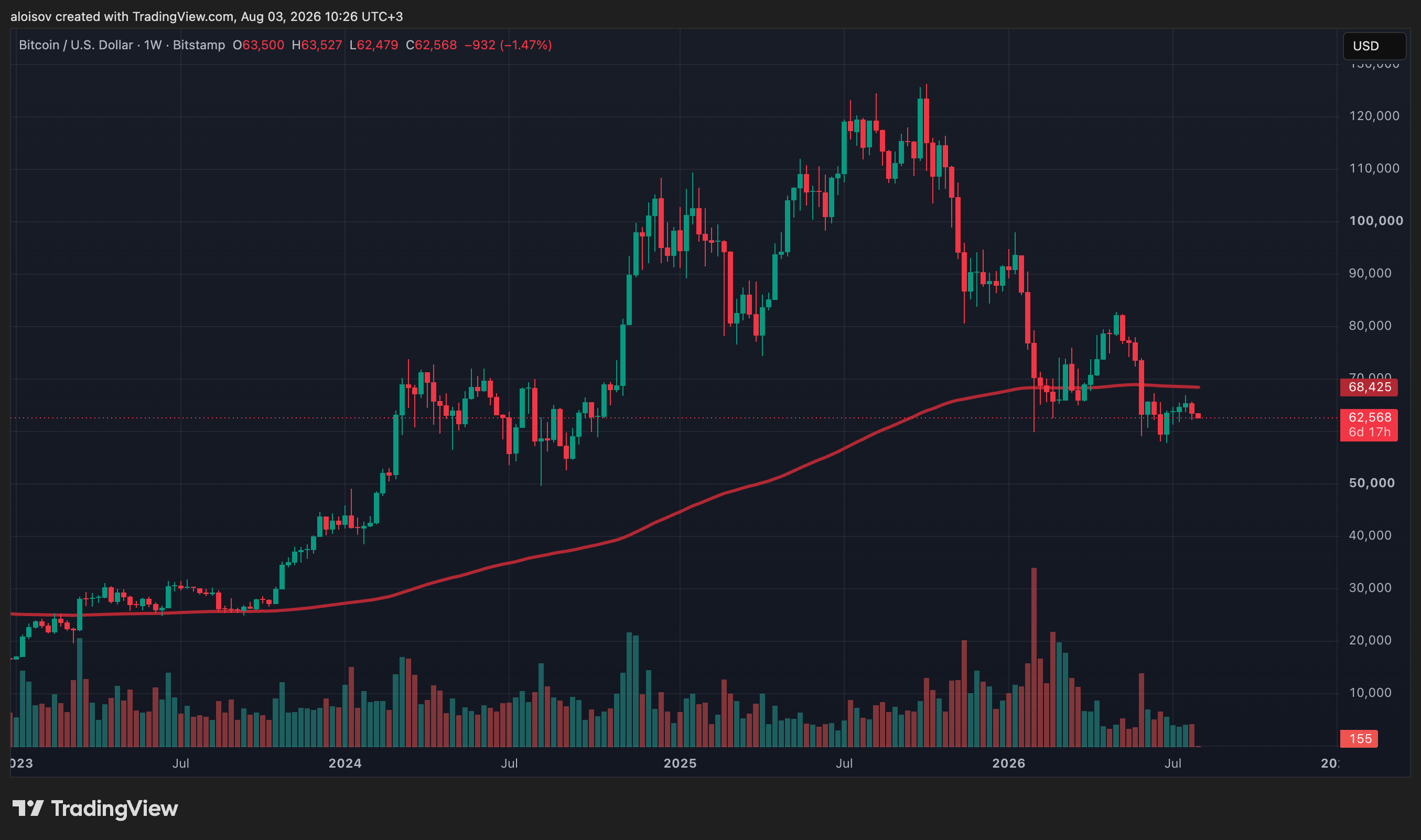The width and height of the screenshot is (1421, 840).
Task: Click the Jul label between 2025 and 2026
Action: (844, 763)
